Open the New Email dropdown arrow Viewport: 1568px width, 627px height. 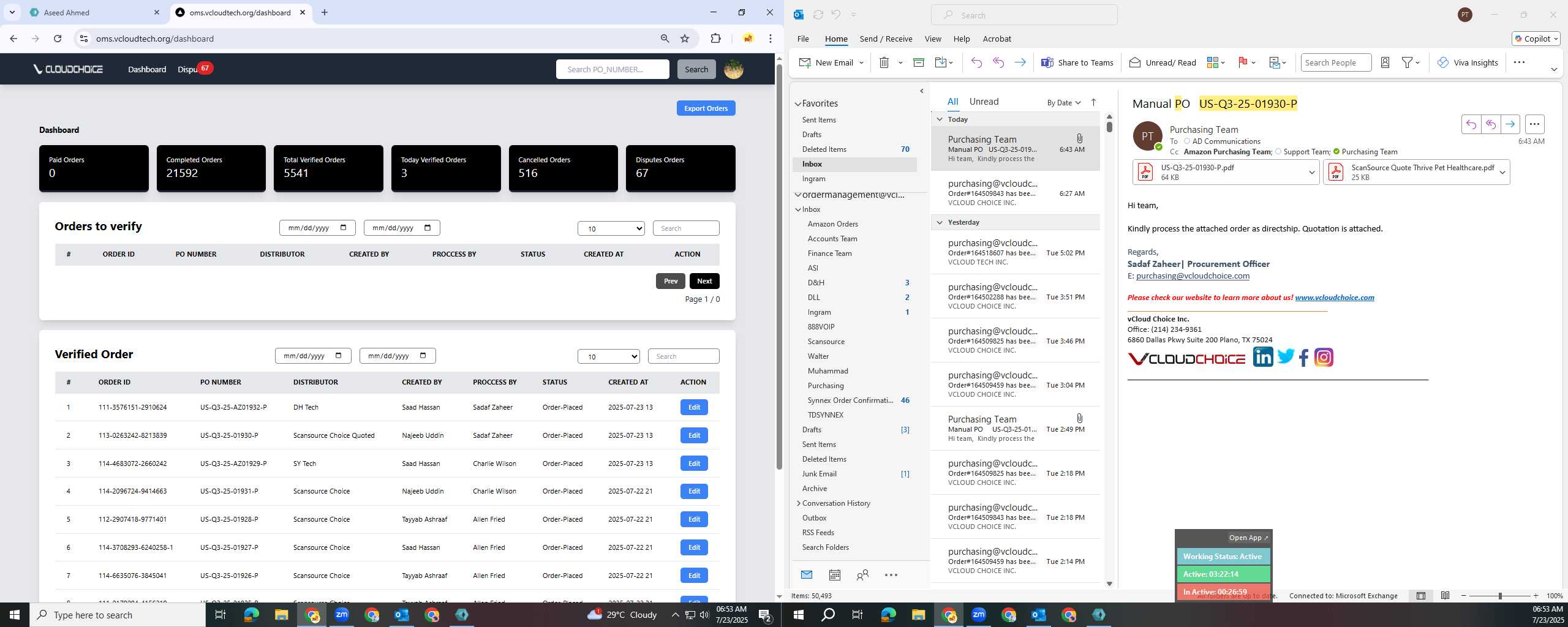[x=861, y=62]
